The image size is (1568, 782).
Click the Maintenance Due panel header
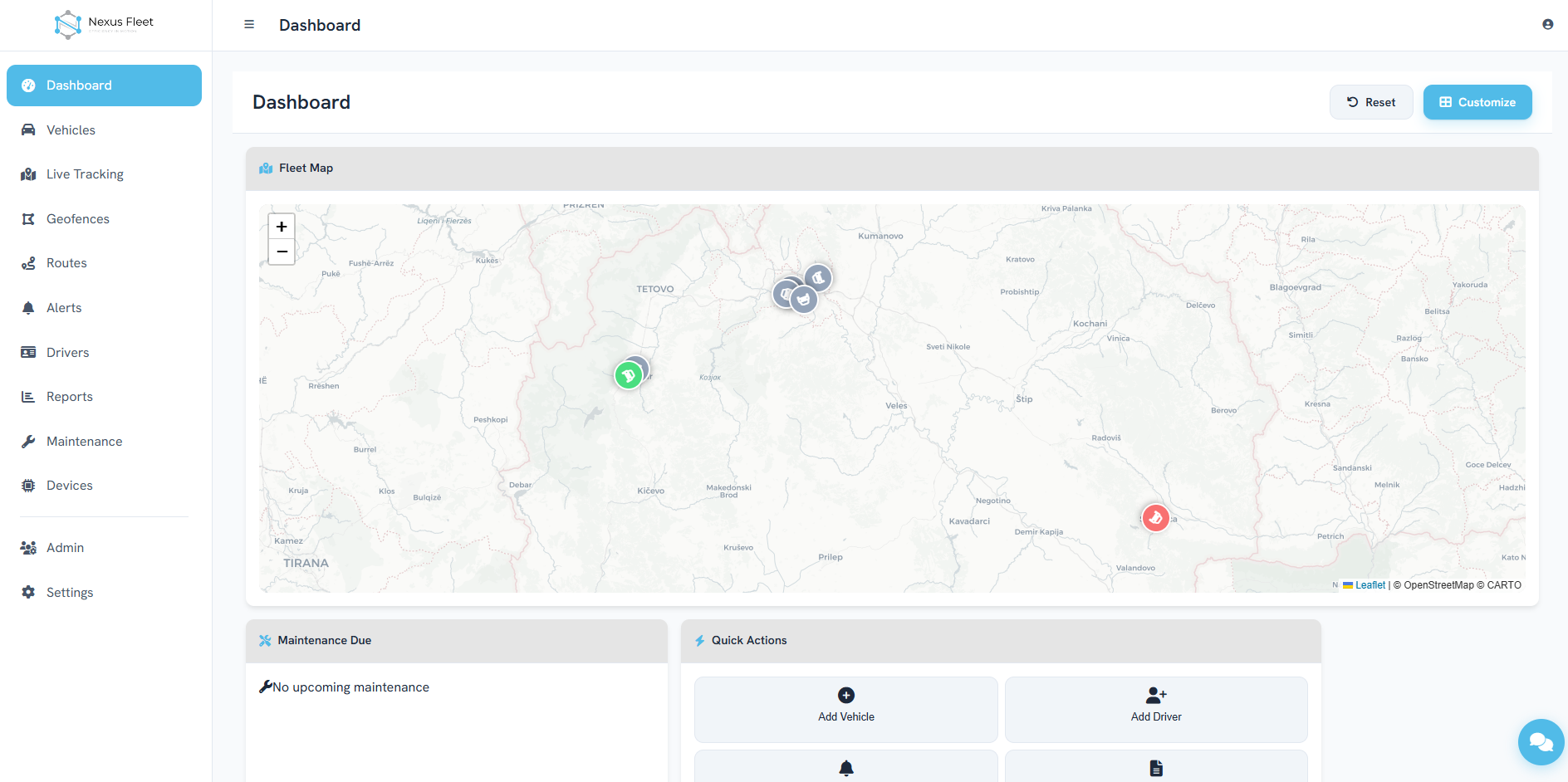457,641
